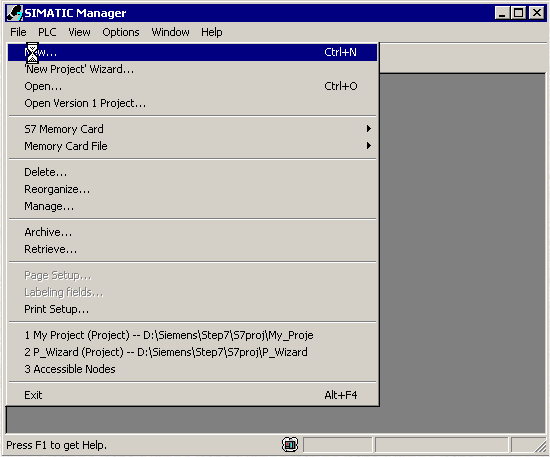Click the disabled Page Setup... entry
The height and width of the screenshot is (457, 550).
[192, 275]
